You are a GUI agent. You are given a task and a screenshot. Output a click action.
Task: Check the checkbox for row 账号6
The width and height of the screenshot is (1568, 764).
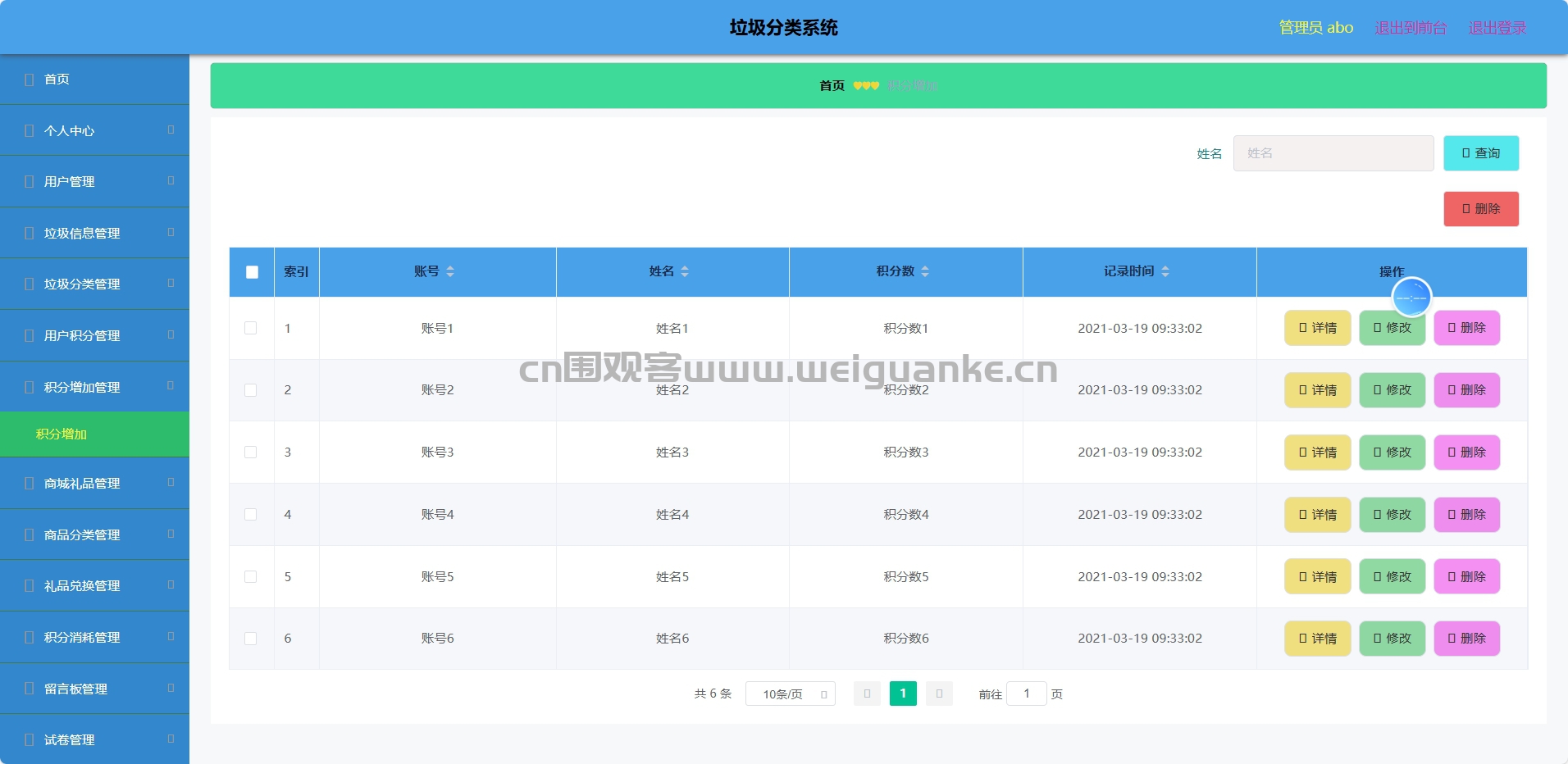coord(251,639)
